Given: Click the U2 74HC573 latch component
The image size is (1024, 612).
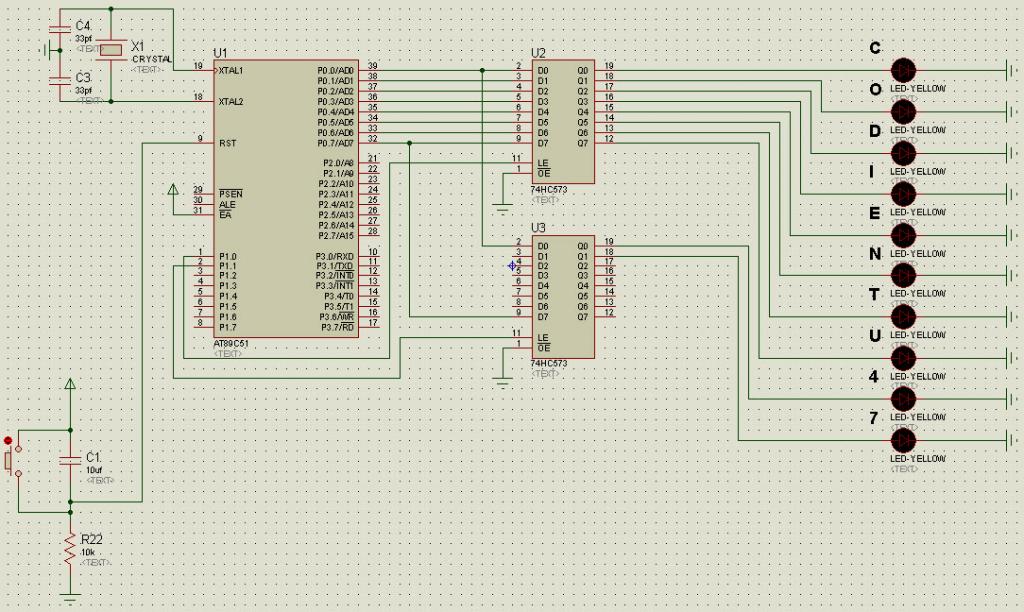Looking at the screenshot, I should tap(563, 121).
